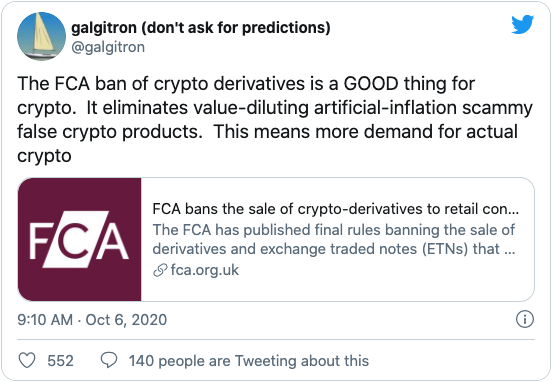The image size is (553, 382).
Task: Click the word 'crypto' on tweet's last line
Action: tap(44, 156)
